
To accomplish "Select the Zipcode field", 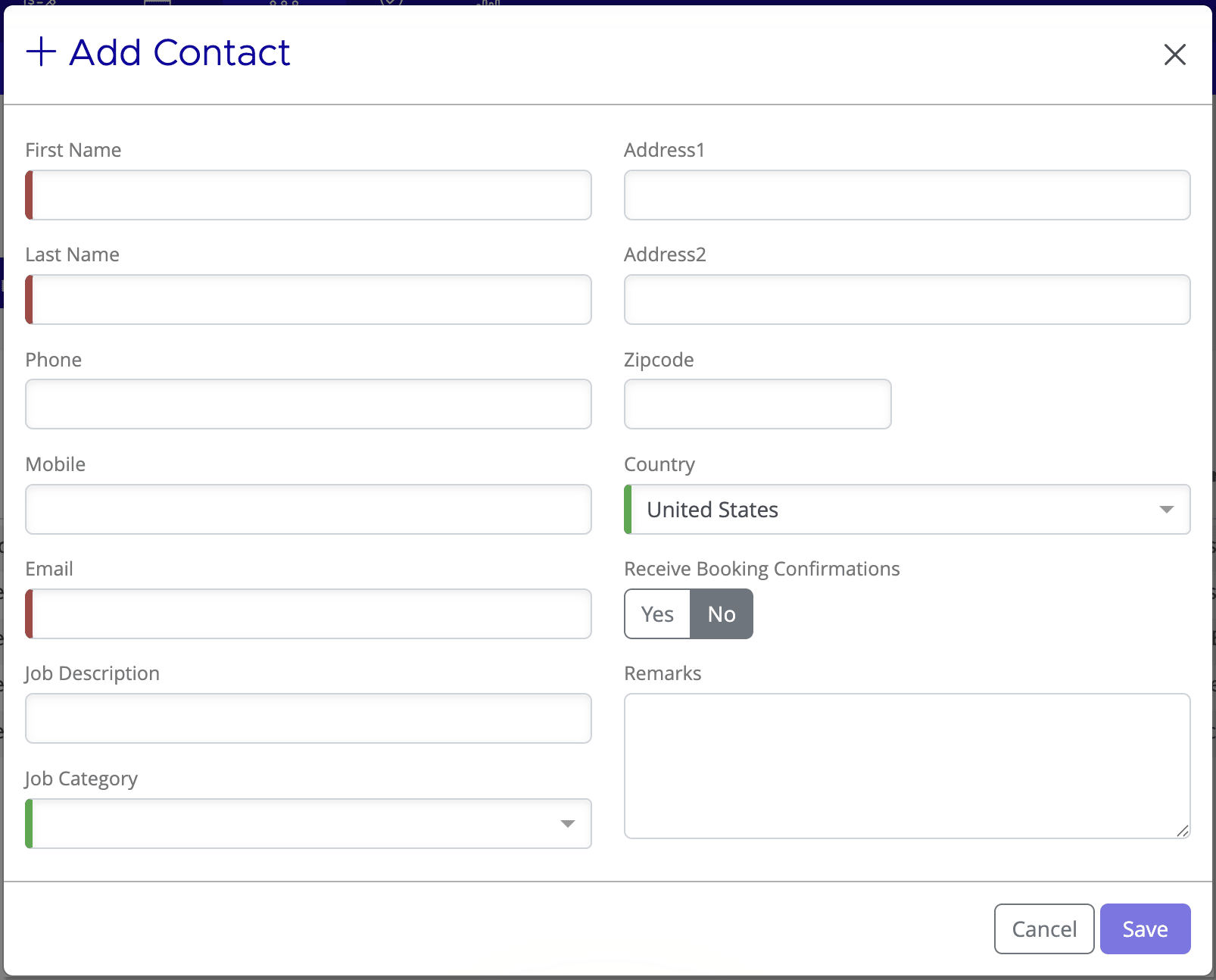I will pos(757,404).
